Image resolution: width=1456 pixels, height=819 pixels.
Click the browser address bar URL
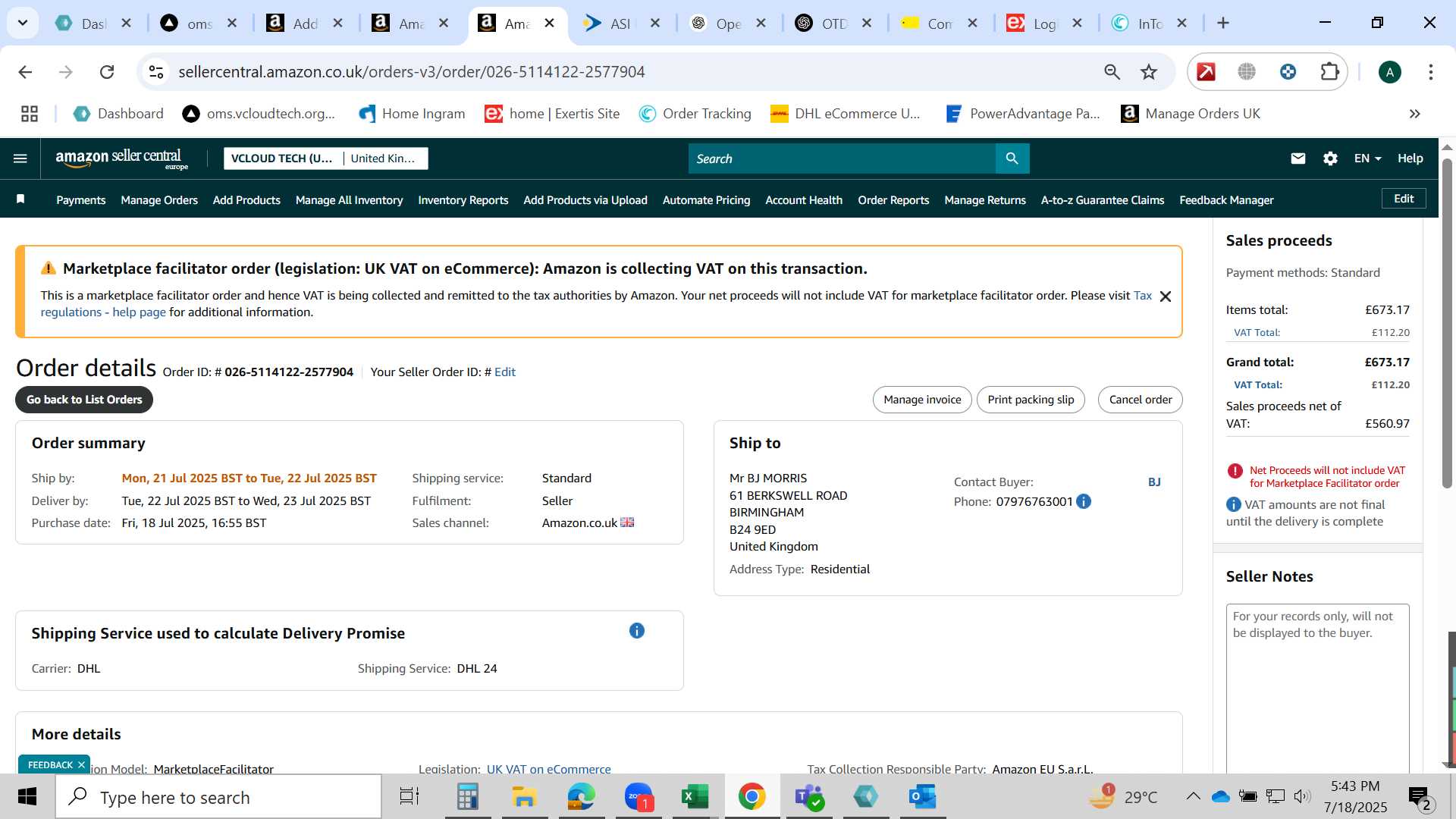[412, 72]
